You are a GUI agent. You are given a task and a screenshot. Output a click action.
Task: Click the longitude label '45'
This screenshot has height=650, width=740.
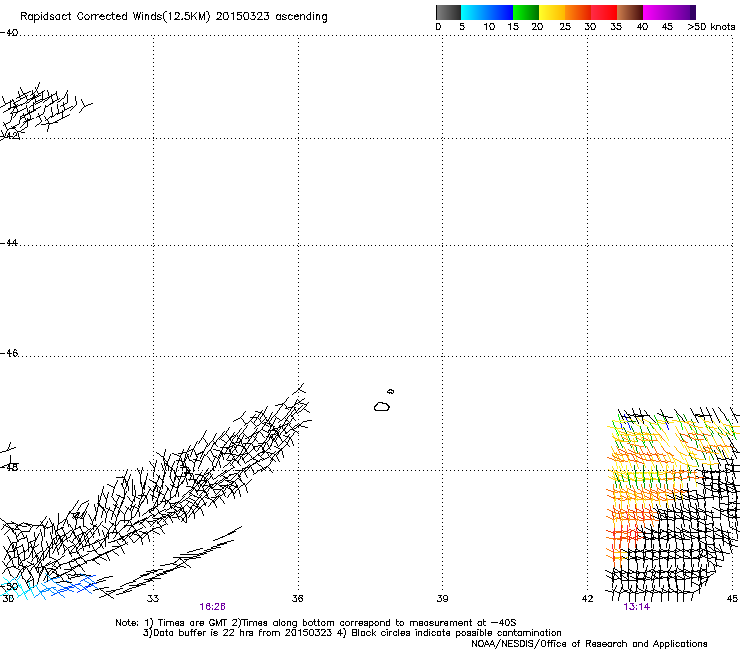pyautogui.click(x=732, y=599)
